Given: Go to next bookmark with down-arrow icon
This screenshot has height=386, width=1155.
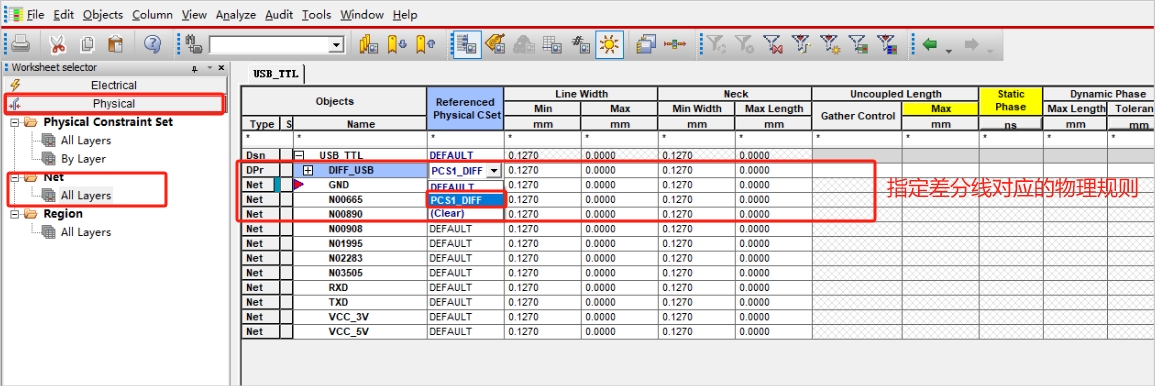Looking at the screenshot, I should pyautogui.click(x=398, y=44).
